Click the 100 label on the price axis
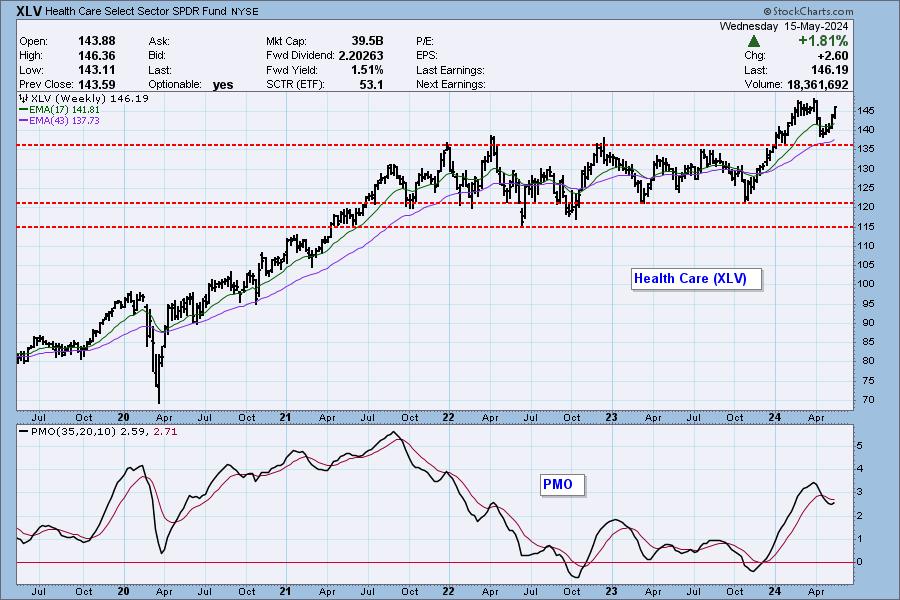The width and height of the screenshot is (900, 600). 867,284
